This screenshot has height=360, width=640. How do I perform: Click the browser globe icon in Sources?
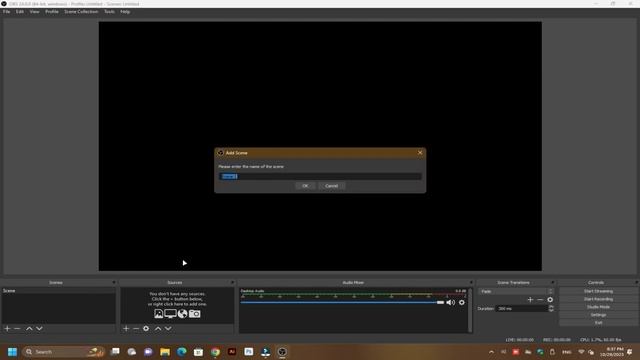pos(182,313)
